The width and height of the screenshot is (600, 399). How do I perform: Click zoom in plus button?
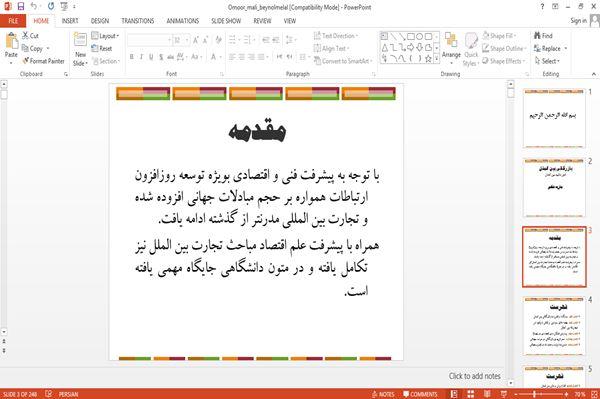[566, 394]
